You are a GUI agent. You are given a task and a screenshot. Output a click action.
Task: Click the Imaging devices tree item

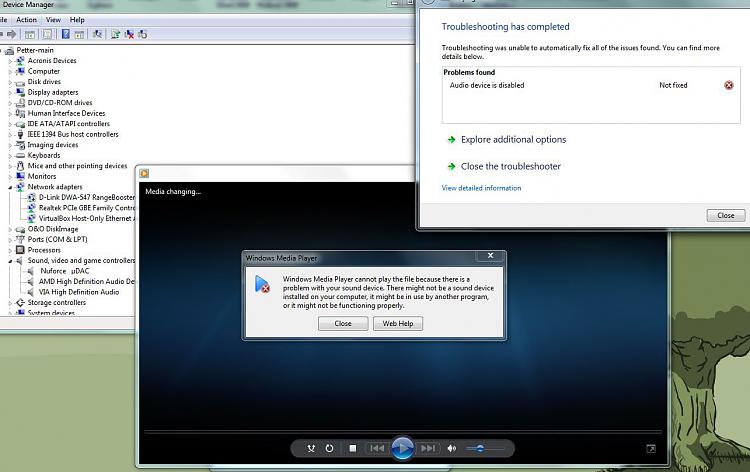point(53,144)
